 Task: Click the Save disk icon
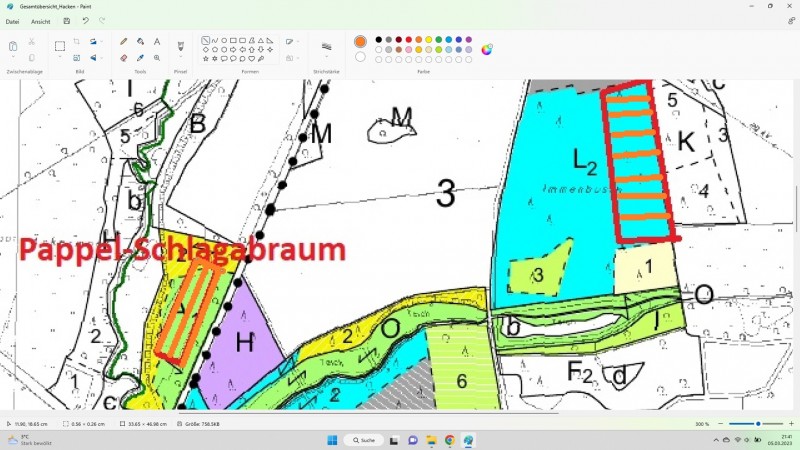click(67, 21)
